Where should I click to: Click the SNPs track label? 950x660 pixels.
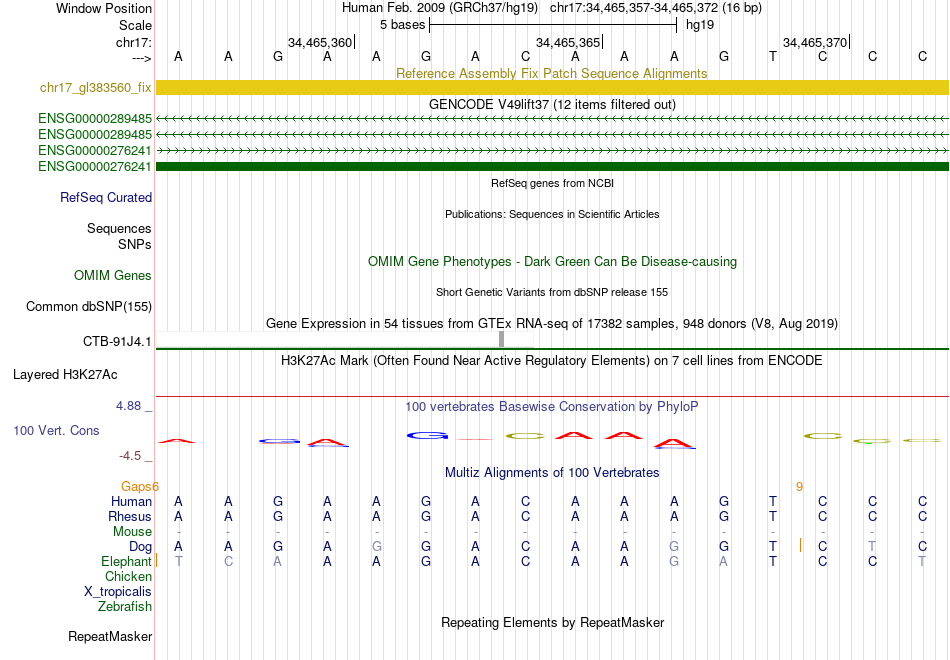(135, 244)
